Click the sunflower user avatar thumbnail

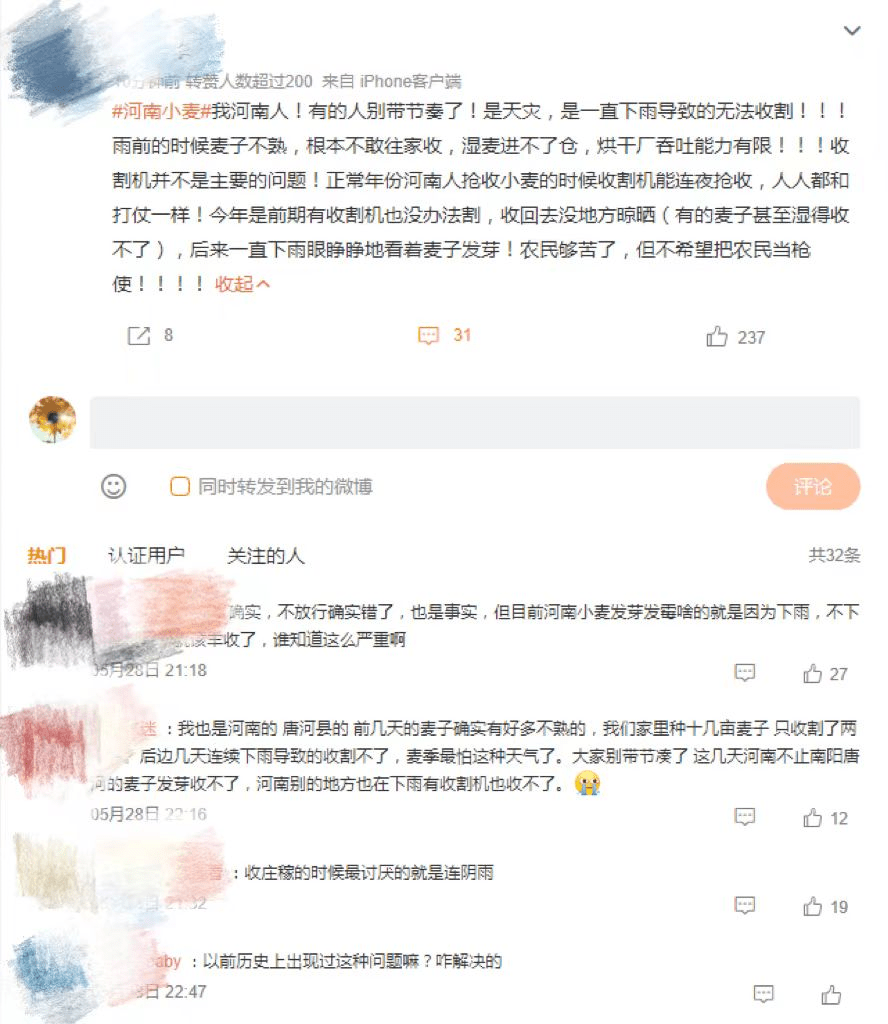[x=52, y=419]
